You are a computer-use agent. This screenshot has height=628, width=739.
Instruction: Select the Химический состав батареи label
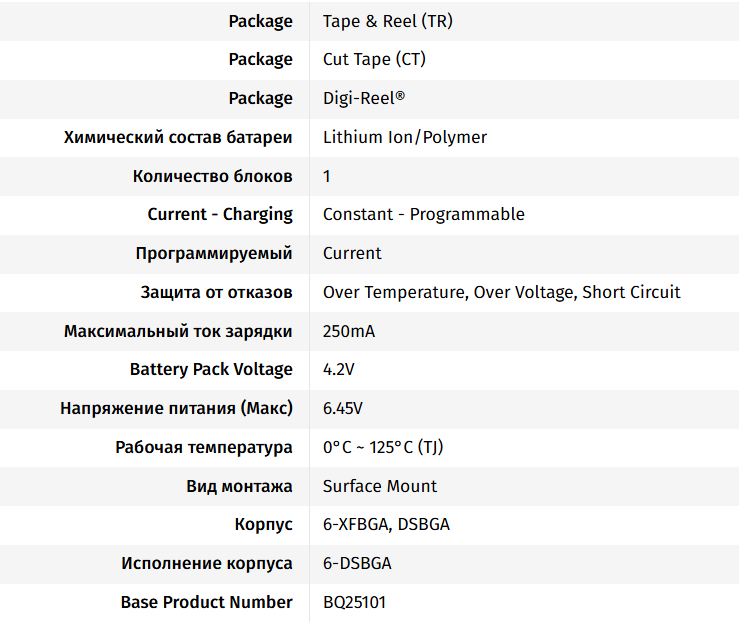178,137
